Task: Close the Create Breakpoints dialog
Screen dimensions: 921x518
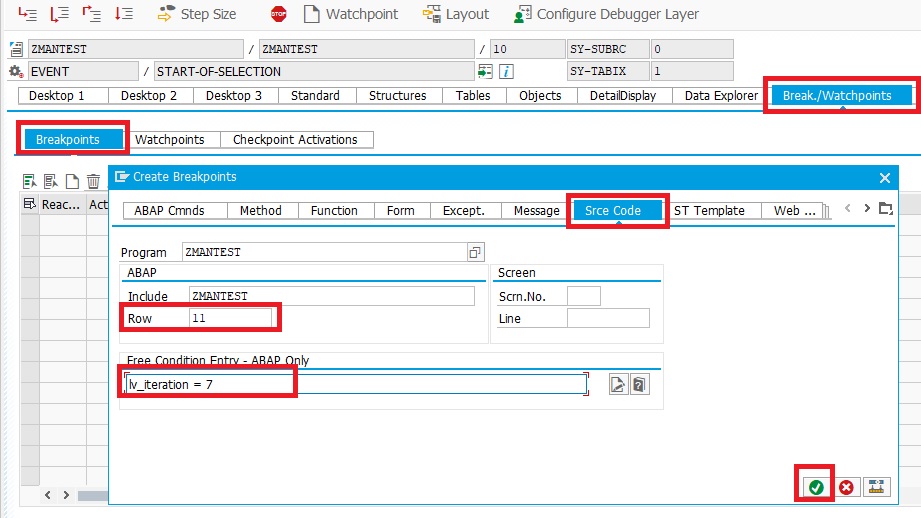Action: [x=885, y=178]
